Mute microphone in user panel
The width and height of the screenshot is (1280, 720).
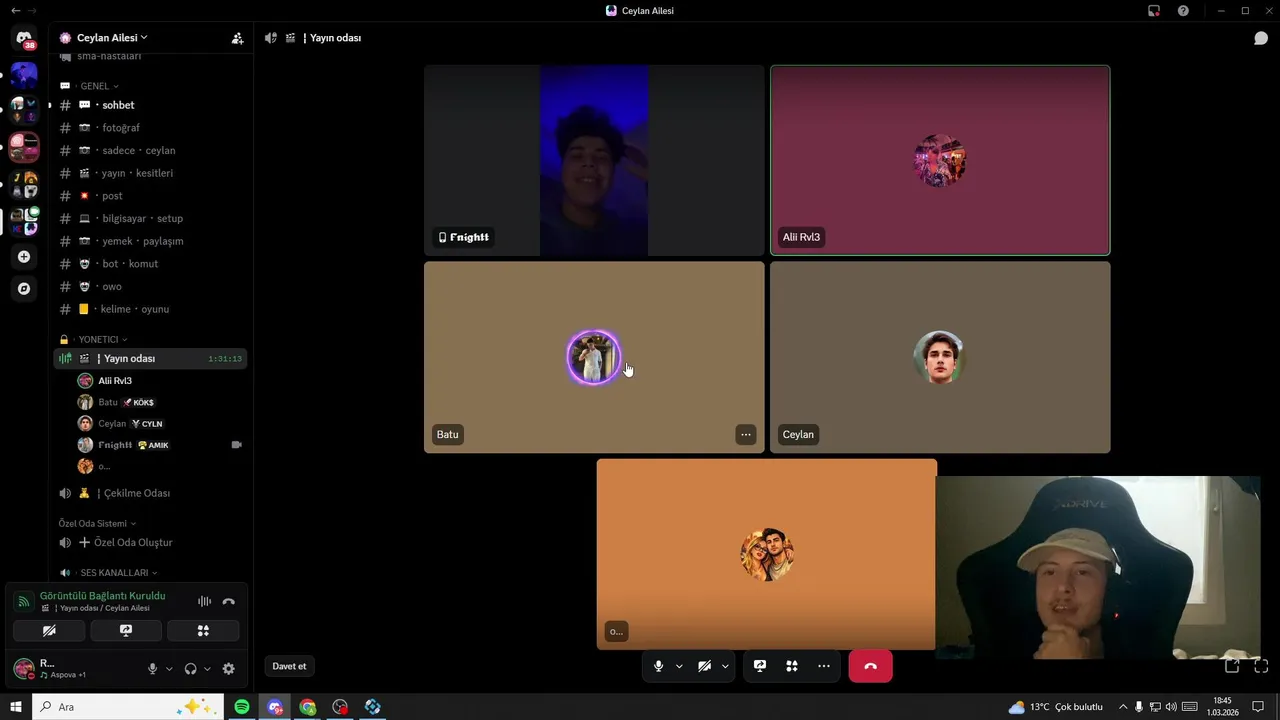point(152,669)
